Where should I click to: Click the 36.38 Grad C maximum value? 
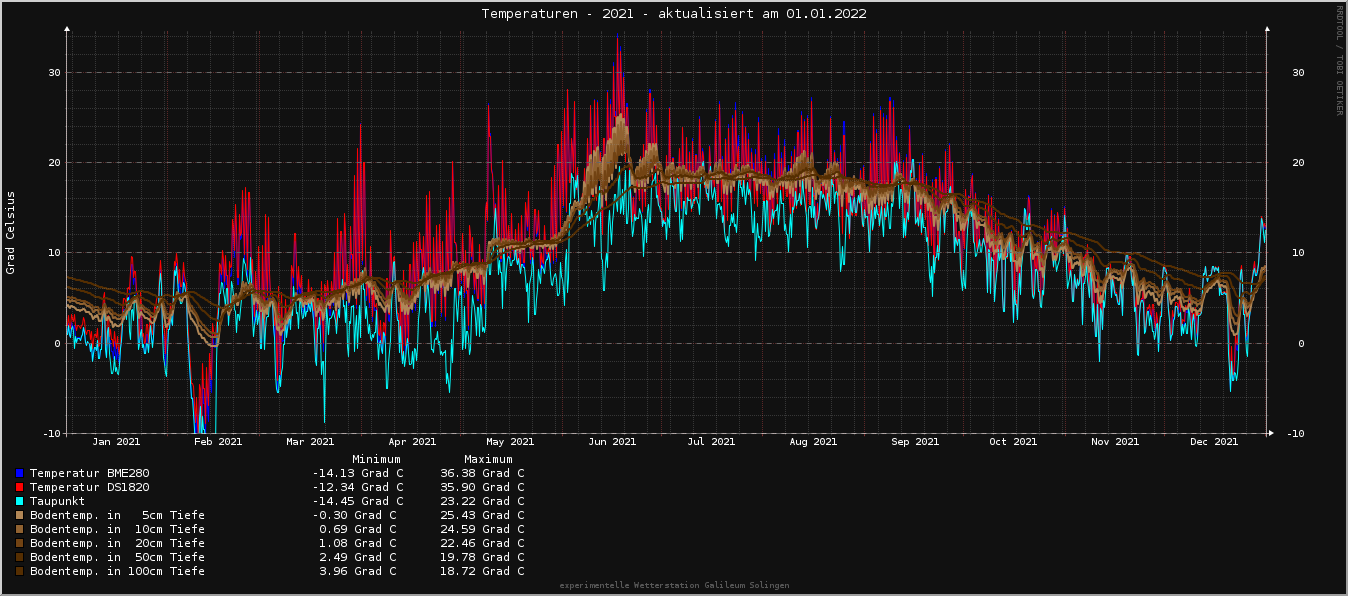(482, 473)
